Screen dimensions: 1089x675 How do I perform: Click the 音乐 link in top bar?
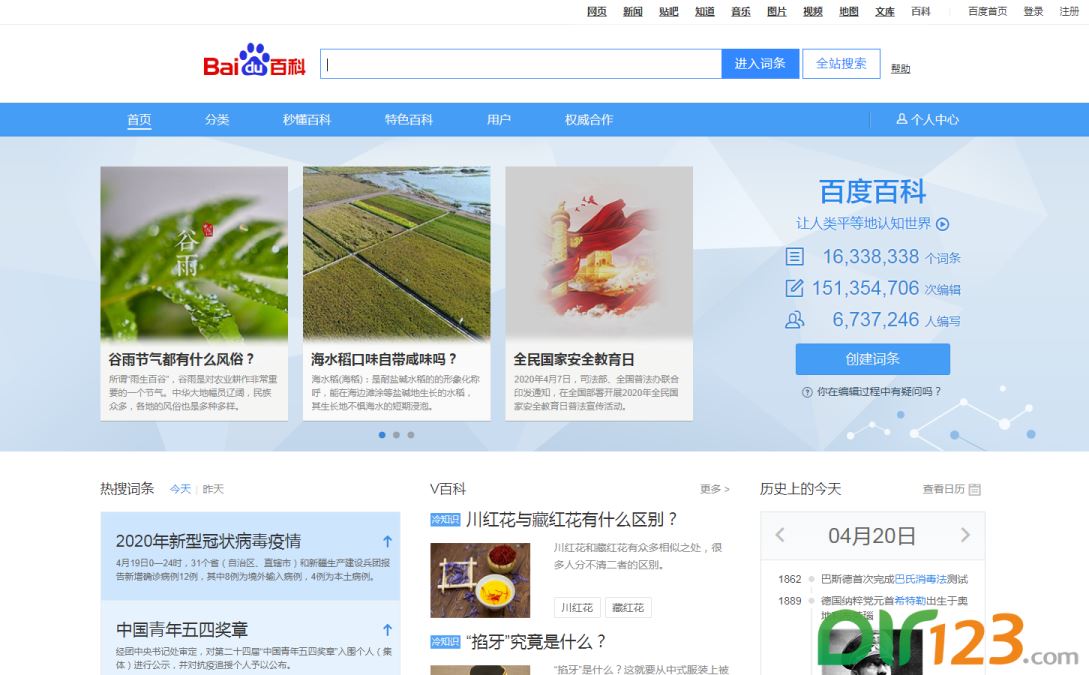[x=741, y=11]
